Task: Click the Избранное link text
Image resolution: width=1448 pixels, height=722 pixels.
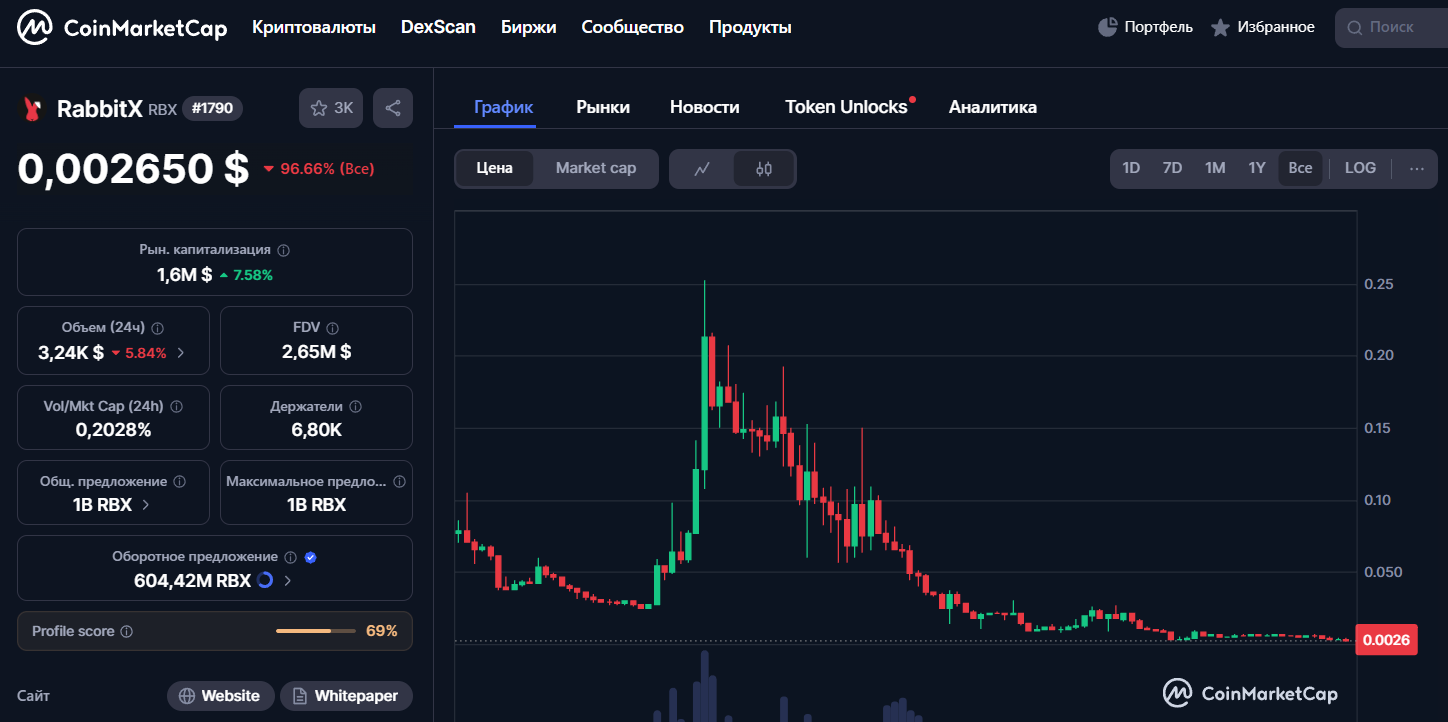Action: click(x=1276, y=27)
